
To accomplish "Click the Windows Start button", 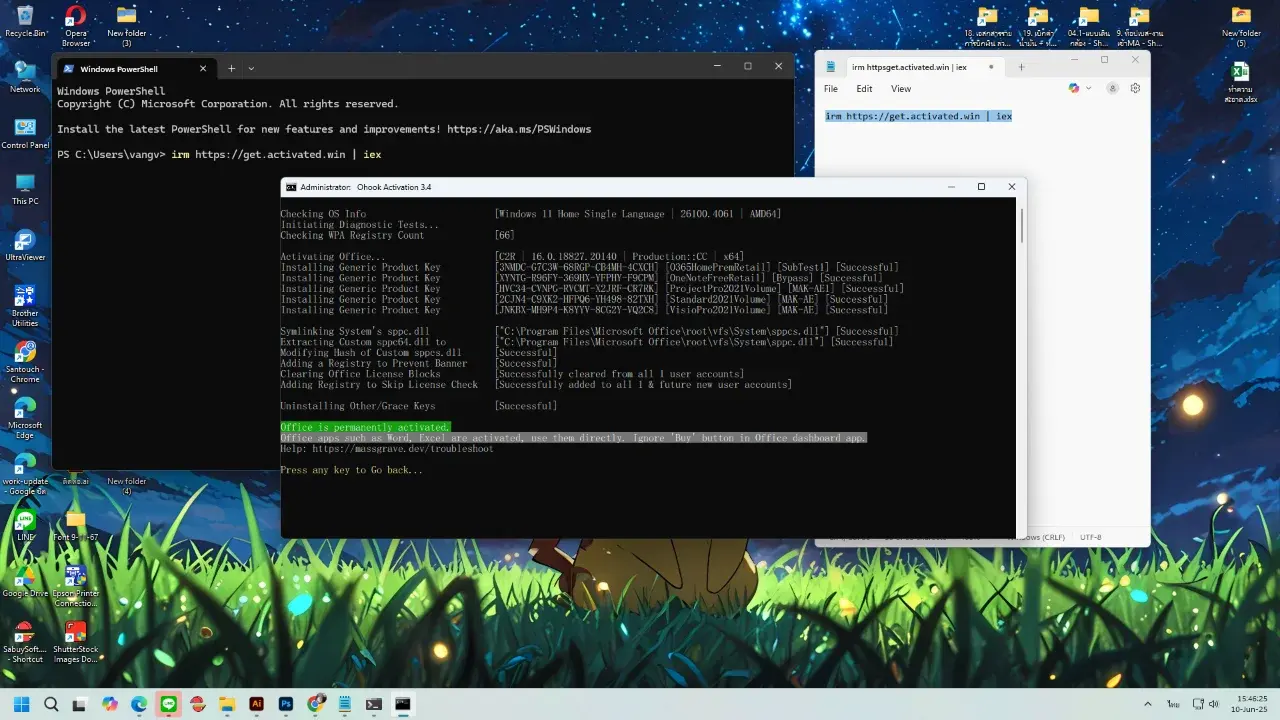I will (x=21, y=704).
